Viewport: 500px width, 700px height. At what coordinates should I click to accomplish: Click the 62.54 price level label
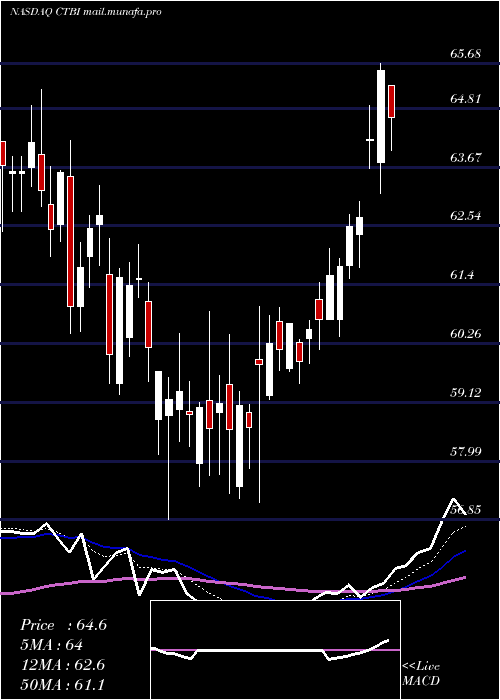466,216
